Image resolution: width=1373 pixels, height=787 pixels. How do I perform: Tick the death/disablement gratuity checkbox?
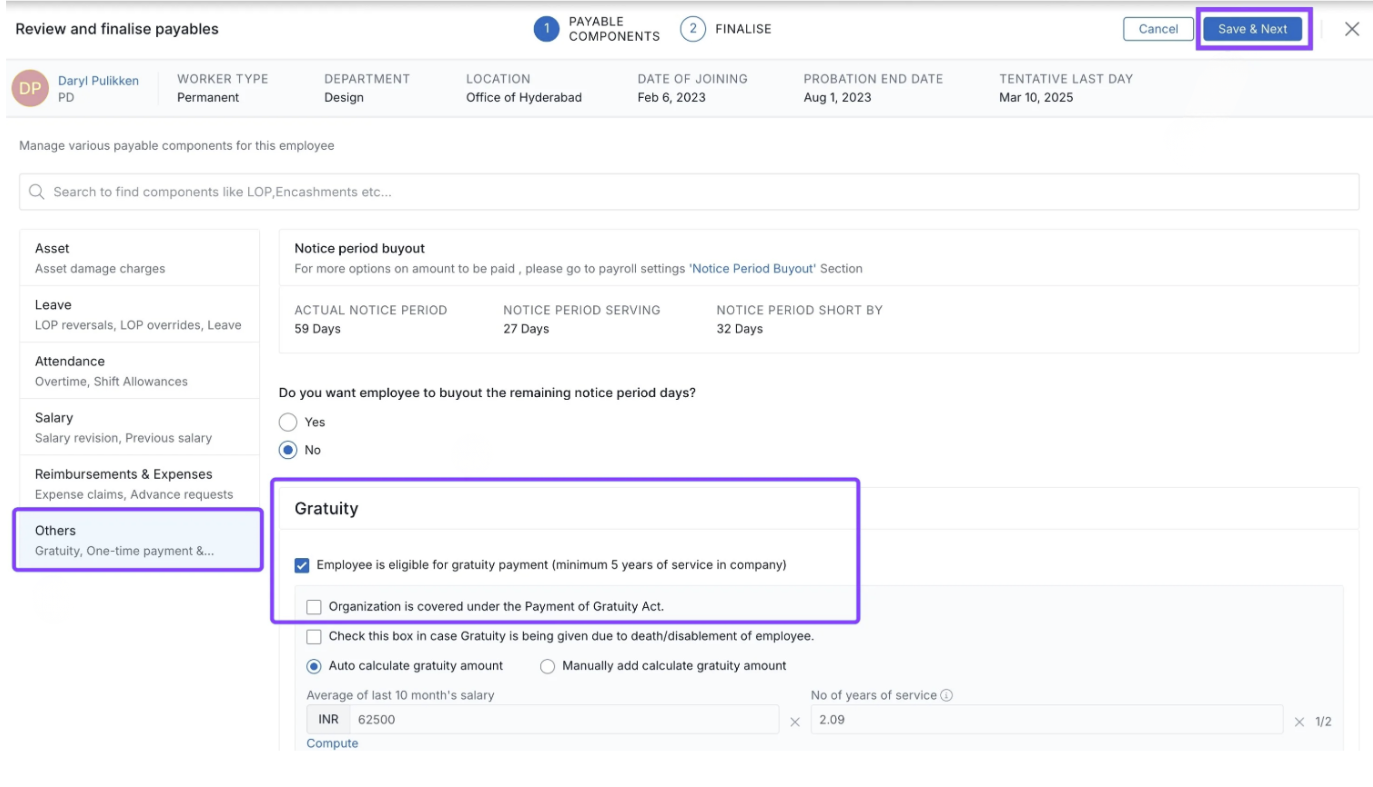314,636
